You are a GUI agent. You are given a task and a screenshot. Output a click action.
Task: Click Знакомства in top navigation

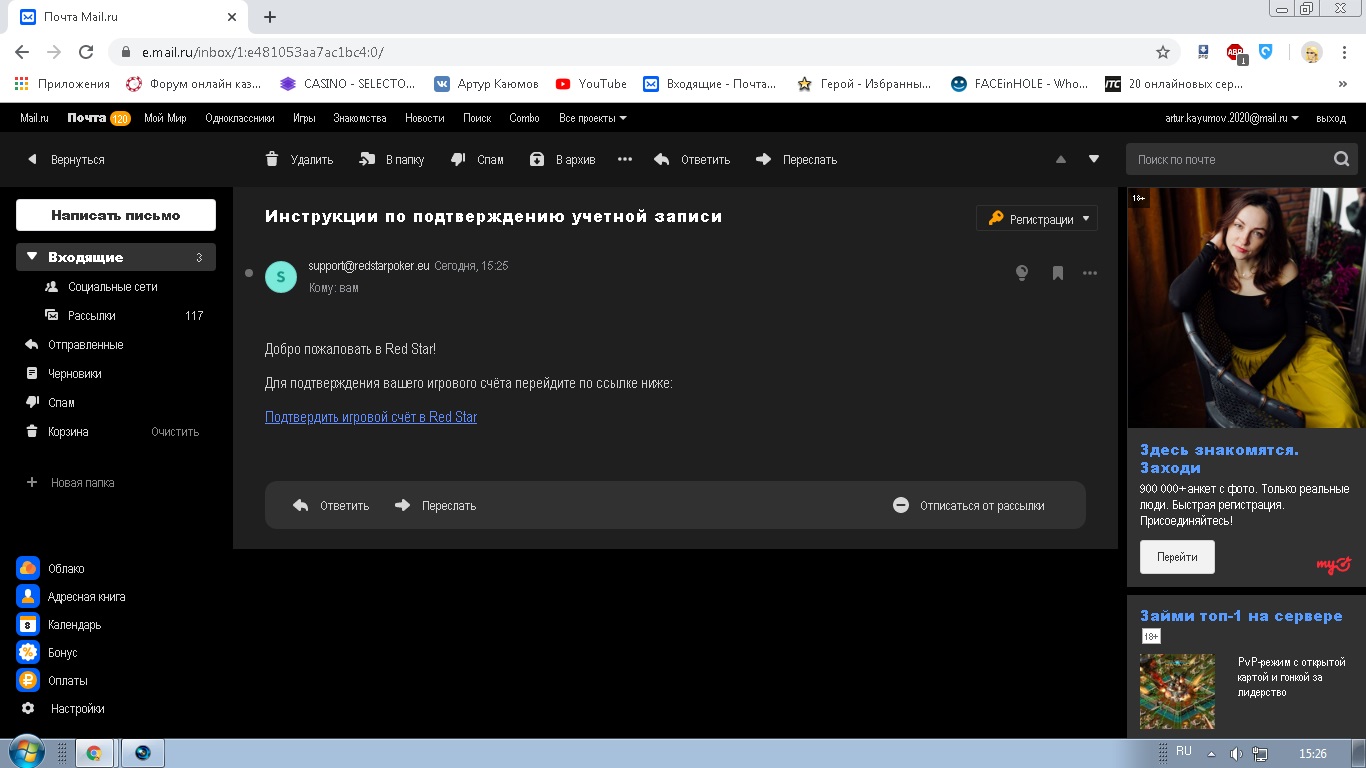pos(360,118)
